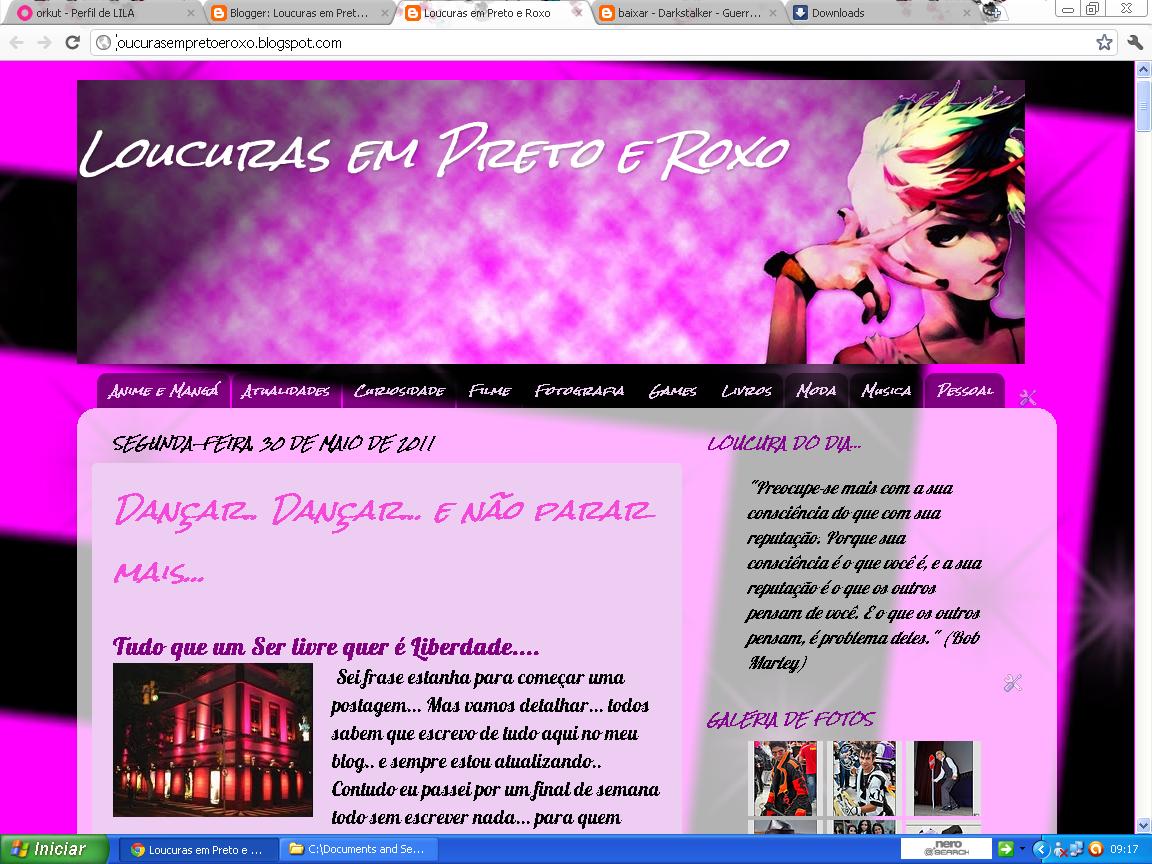This screenshot has height=864, width=1152.
Task: Open the Fotografia blog category
Action: point(579,390)
